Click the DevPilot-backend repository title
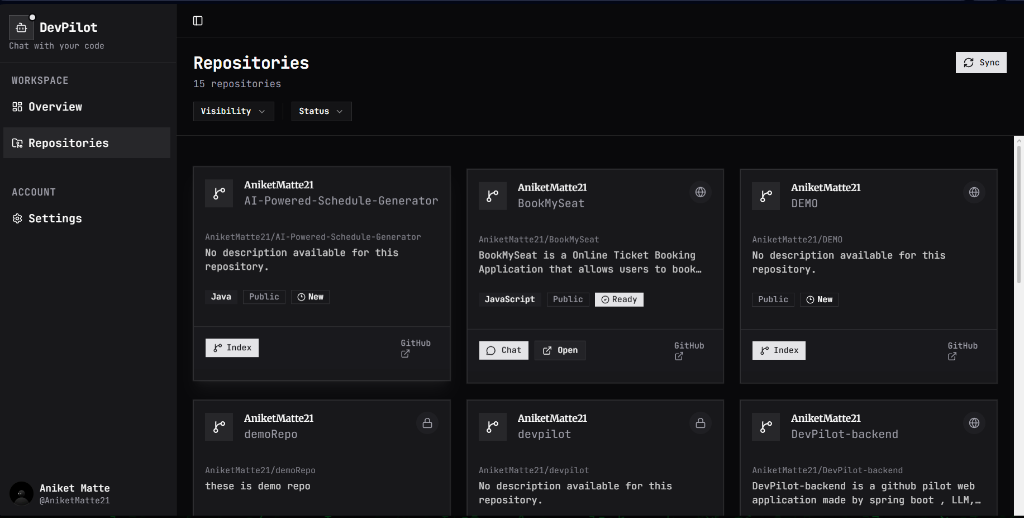Image resolution: width=1024 pixels, height=518 pixels. [x=844, y=434]
